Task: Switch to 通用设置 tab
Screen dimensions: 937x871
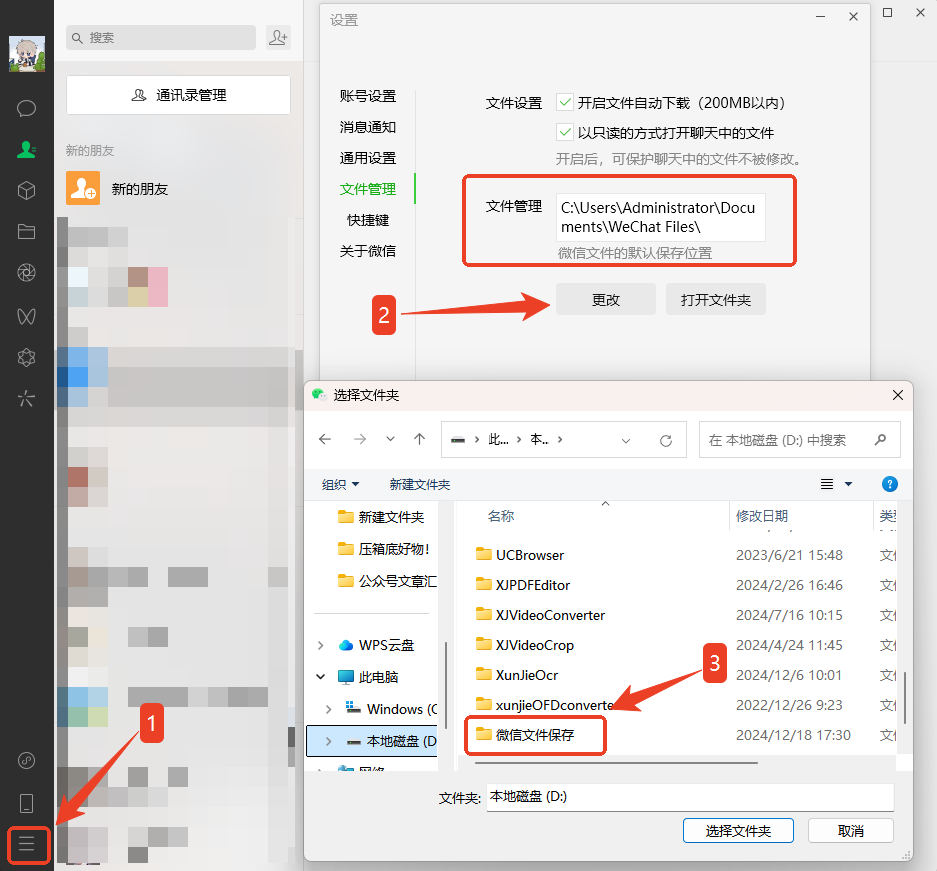Action: click(x=368, y=158)
